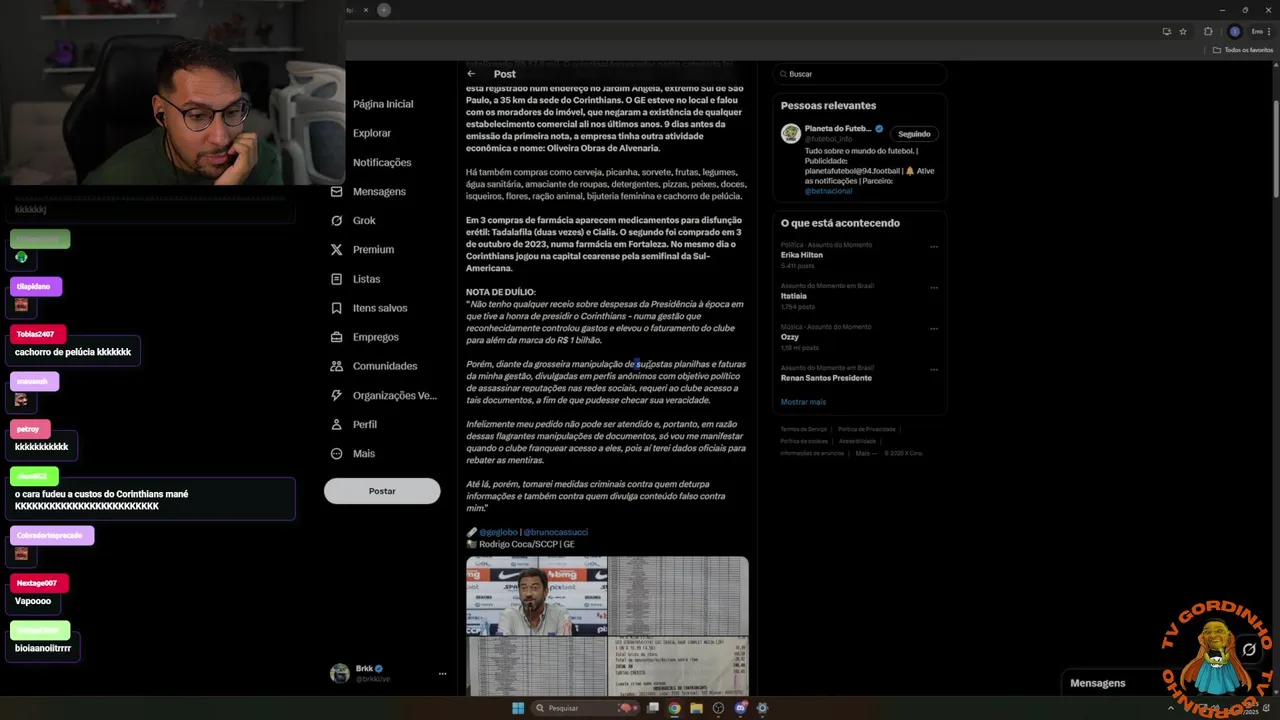This screenshot has height=720, width=1280.
Task: Open more options for Ozzy trend
Action: pos(934,328)
